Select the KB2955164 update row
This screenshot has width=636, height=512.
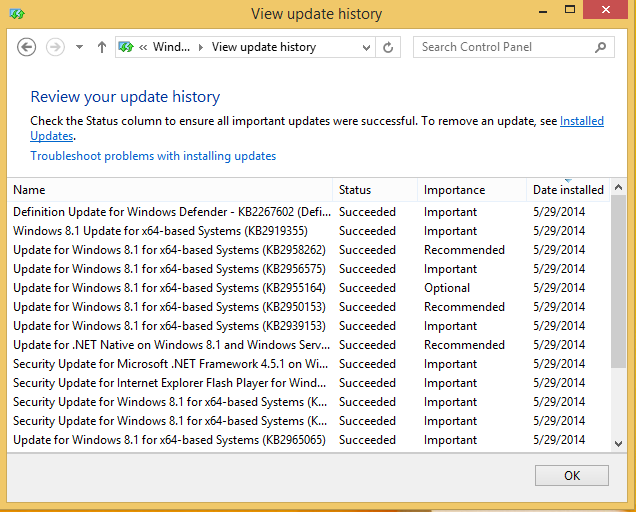(x=308, y=288)
